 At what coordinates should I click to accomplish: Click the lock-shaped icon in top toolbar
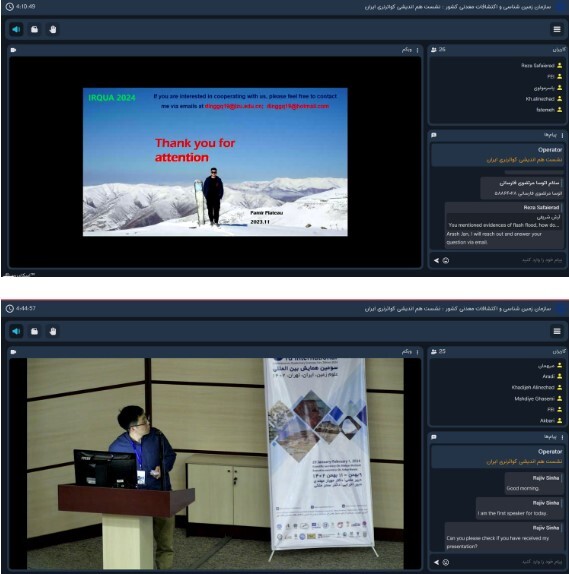[34, 29]
